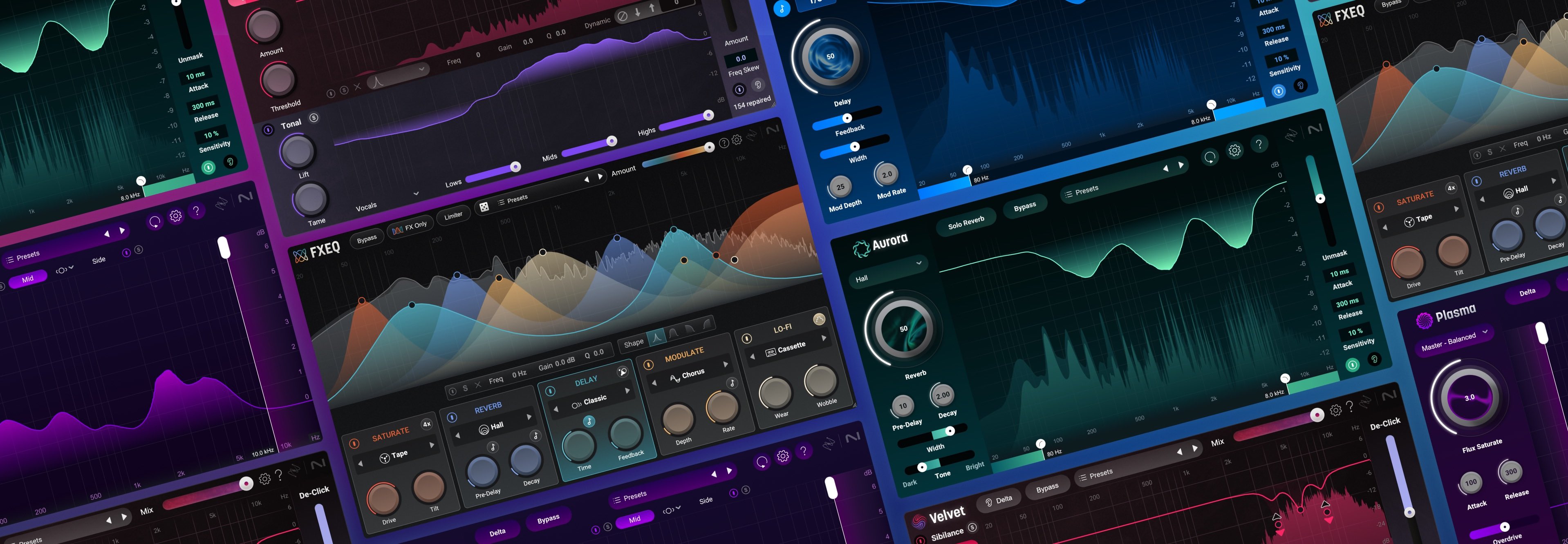1568x544 pixels.
Task: Click the Delta button in Velvet
Action: pos(999,500)
